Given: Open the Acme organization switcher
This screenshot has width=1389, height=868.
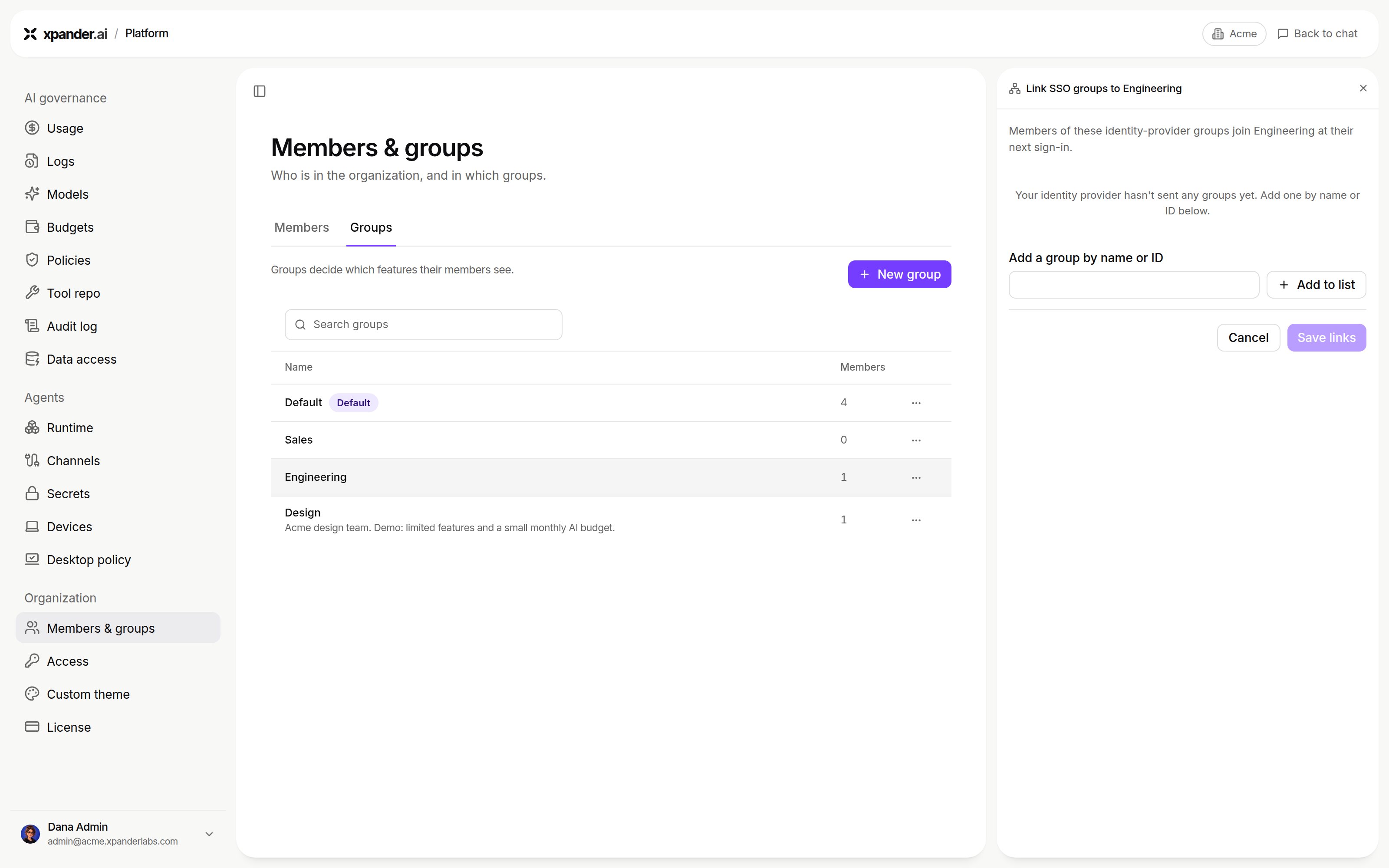Looking at the screenshot, I should coord(1234,34).
